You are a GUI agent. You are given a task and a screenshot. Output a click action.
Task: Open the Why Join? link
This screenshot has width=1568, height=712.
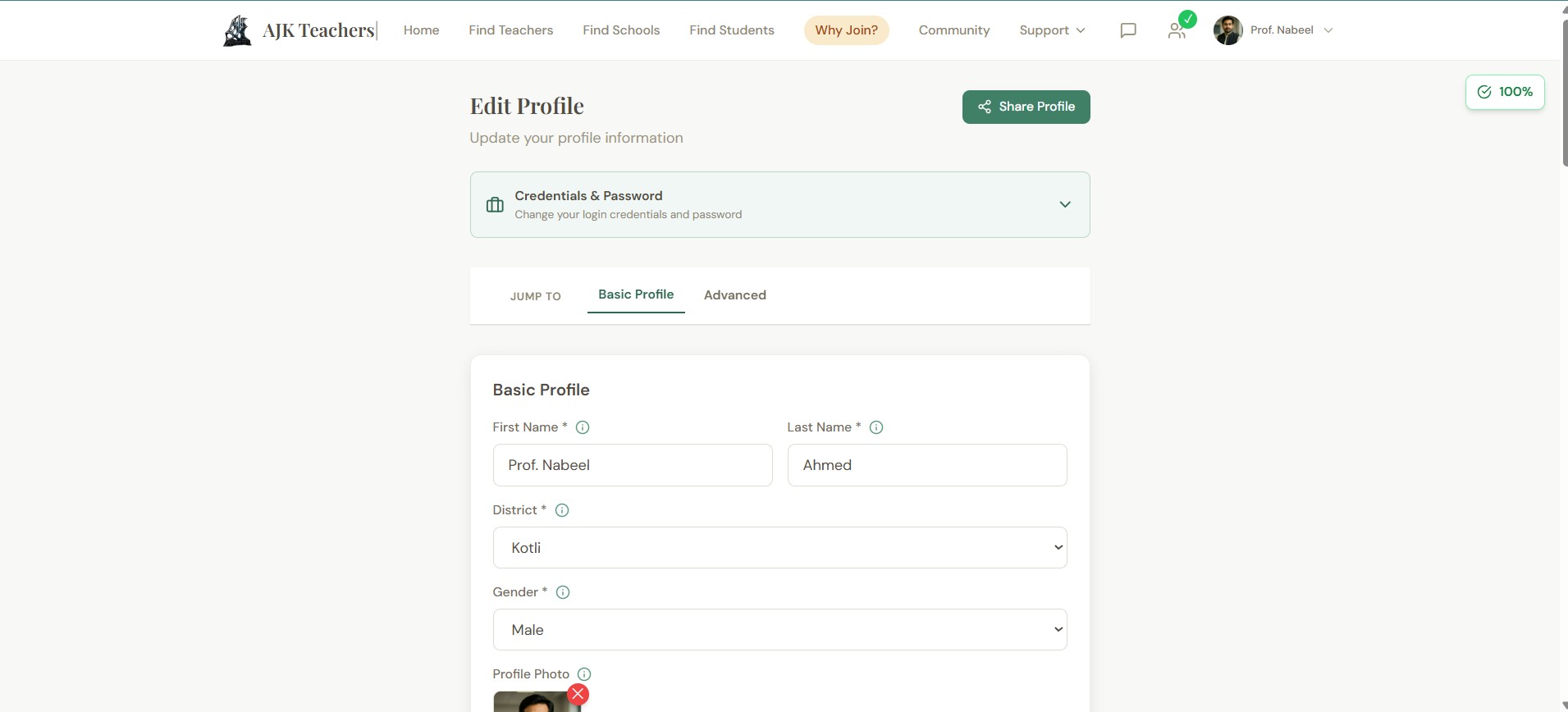[x=846, y=30]
